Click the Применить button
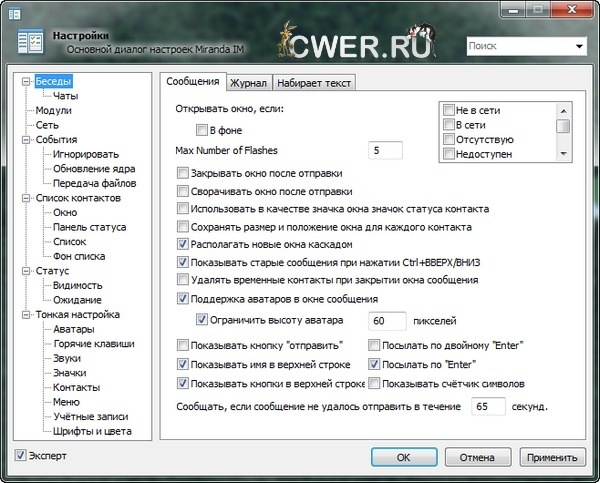 pos(553,457)
